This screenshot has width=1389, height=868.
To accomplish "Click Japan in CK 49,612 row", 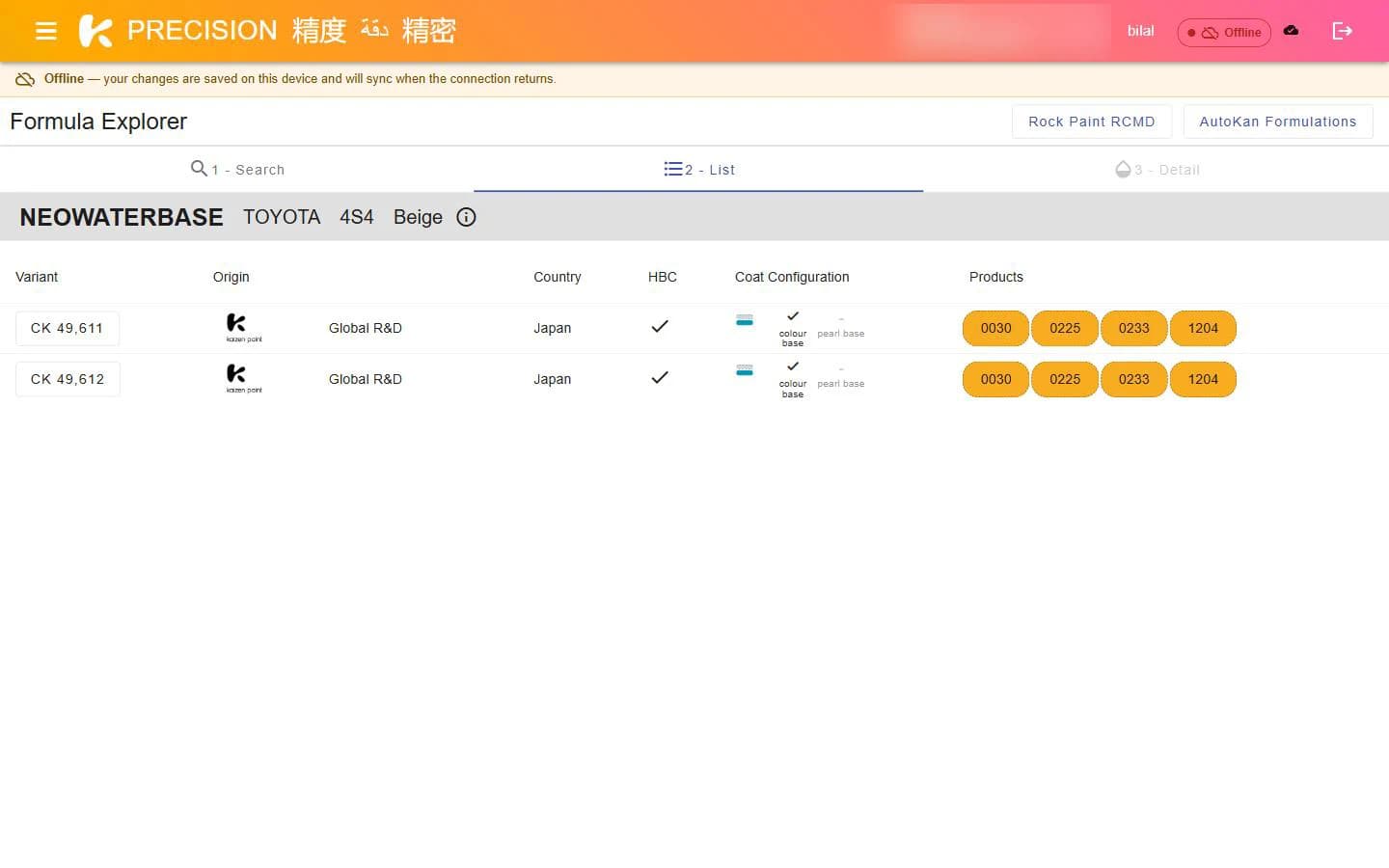I will (x=553, y=379).
